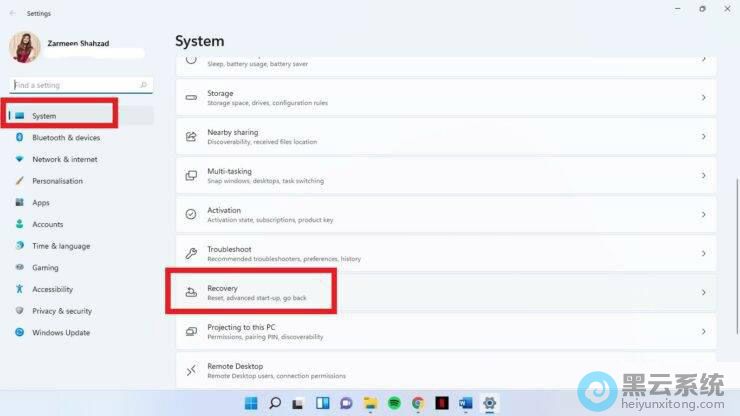Expand the Recovery row chevron
The width and height of the screenshot is (740, 416).
tap(703, 293)
